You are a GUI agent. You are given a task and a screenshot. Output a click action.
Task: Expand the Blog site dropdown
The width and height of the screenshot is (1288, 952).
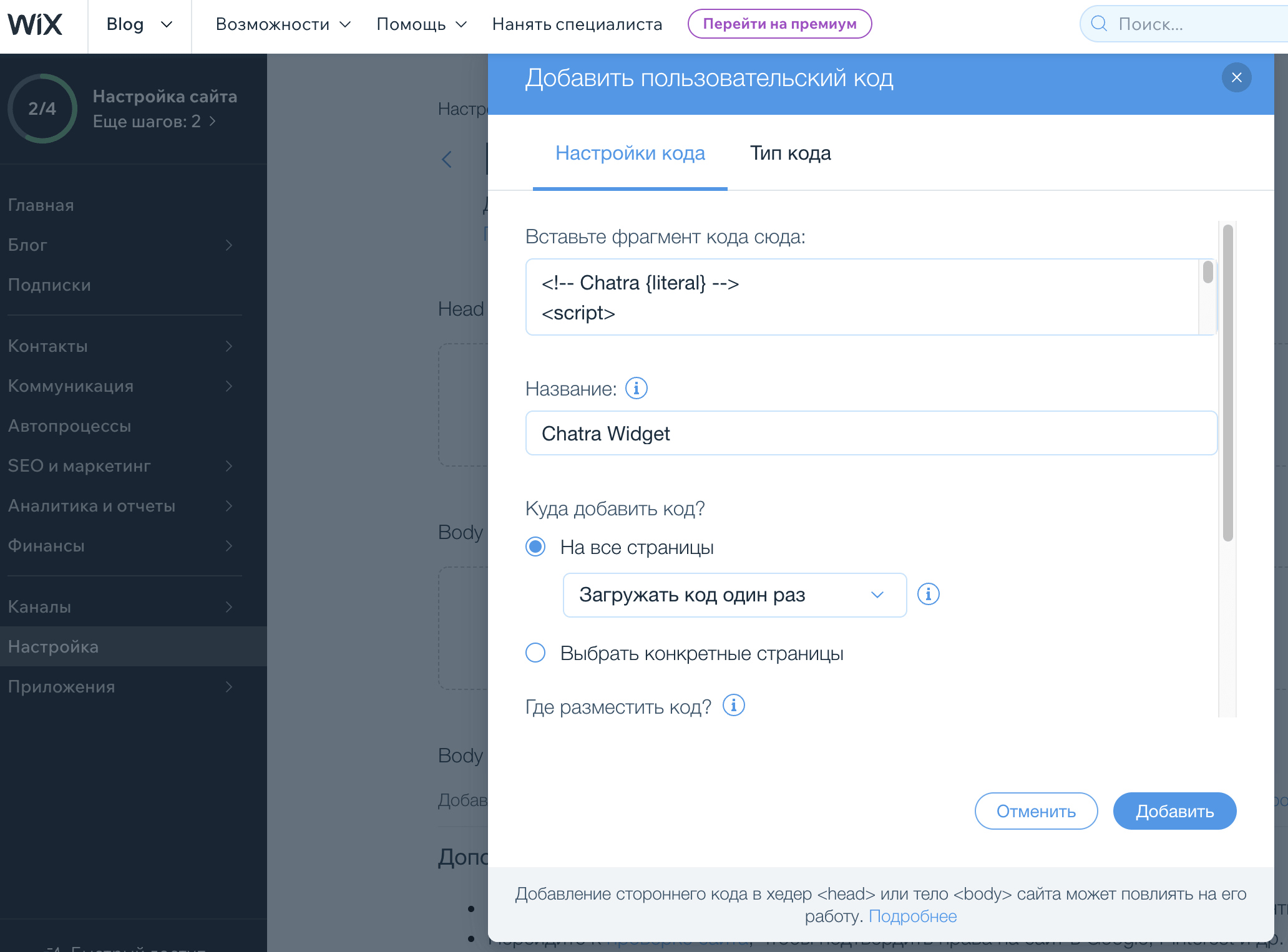[x=139, y=25]
